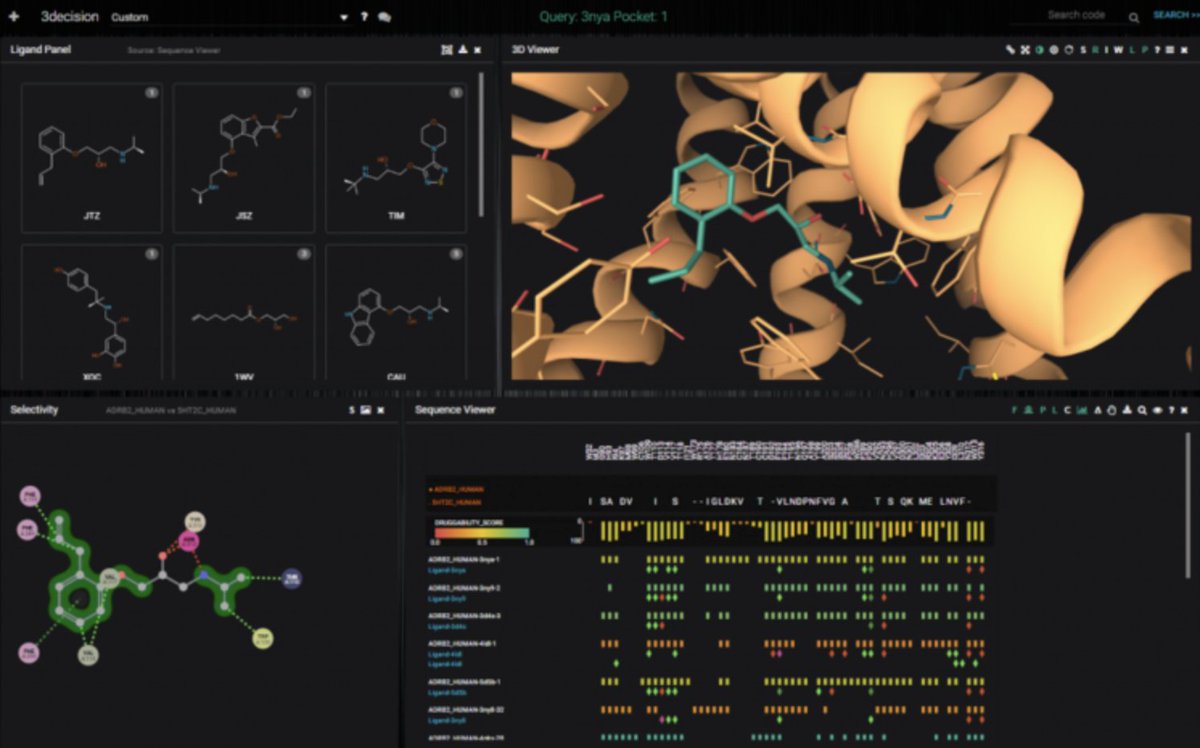Screen dimensions: 1200x748
Task: Click the dropdown arrow of the Custom selector
Action: coord(343,17)
